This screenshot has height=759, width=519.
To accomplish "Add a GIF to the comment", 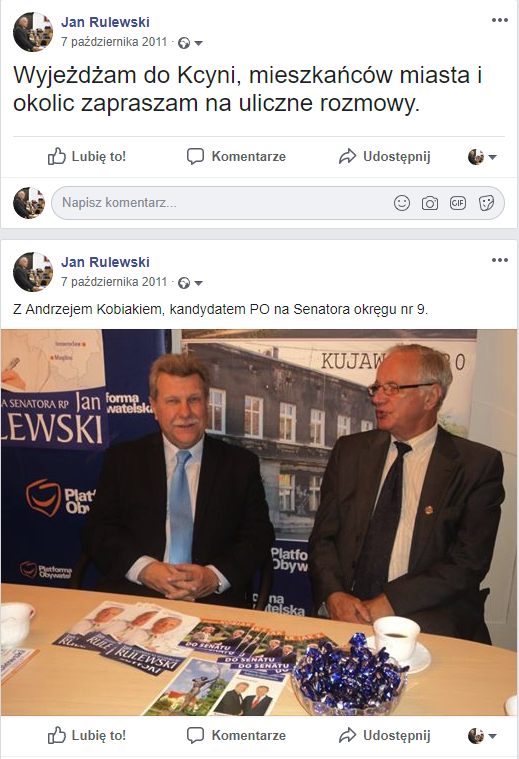I will tap(458, 203).
